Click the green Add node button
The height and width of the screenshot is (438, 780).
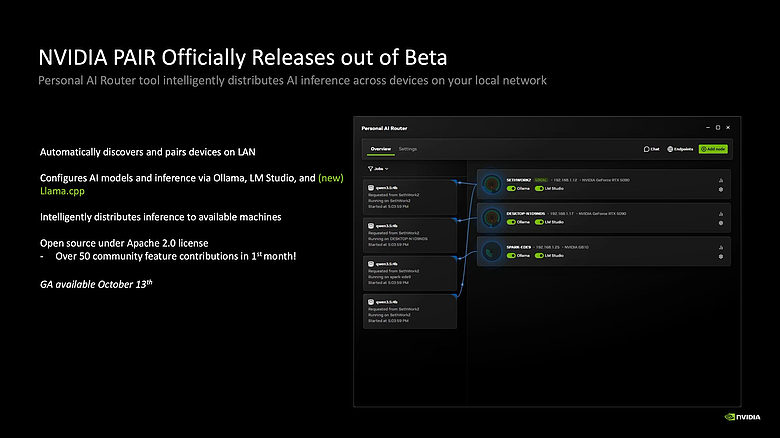pos(713,149)
